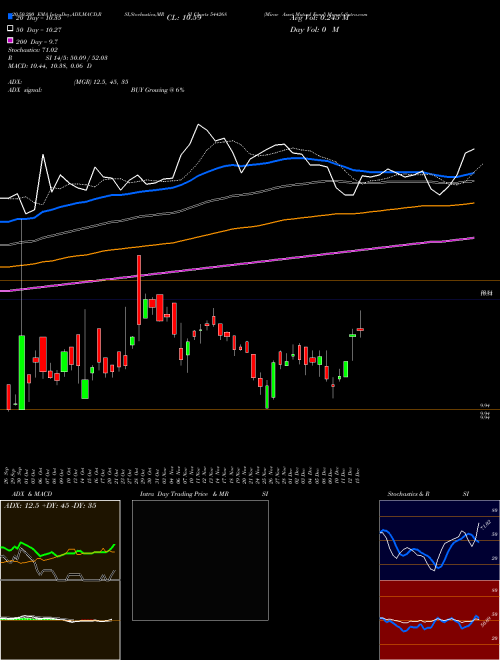
Task: Click the 'Stochastics & RSI' panel title
Action: [428, 494]
